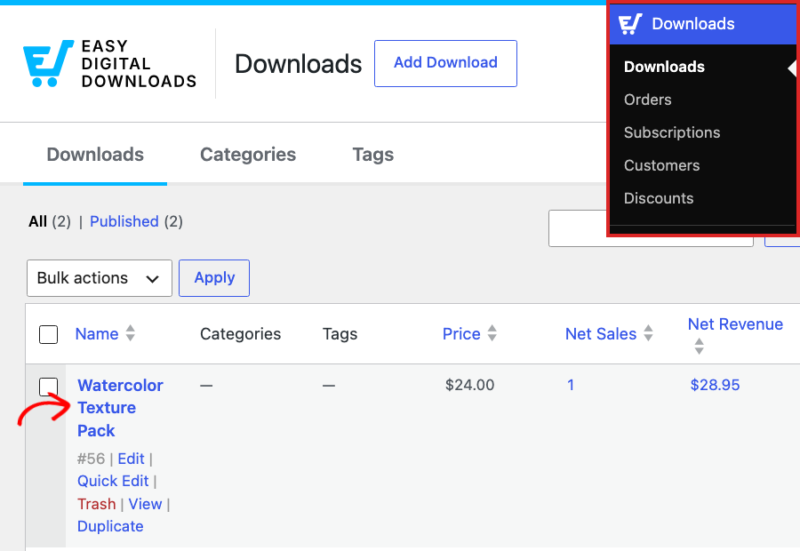The image size is (800, 551).
Task: Click the Edit link for Watercolor Texture Pack
Action: click(131, 459)
